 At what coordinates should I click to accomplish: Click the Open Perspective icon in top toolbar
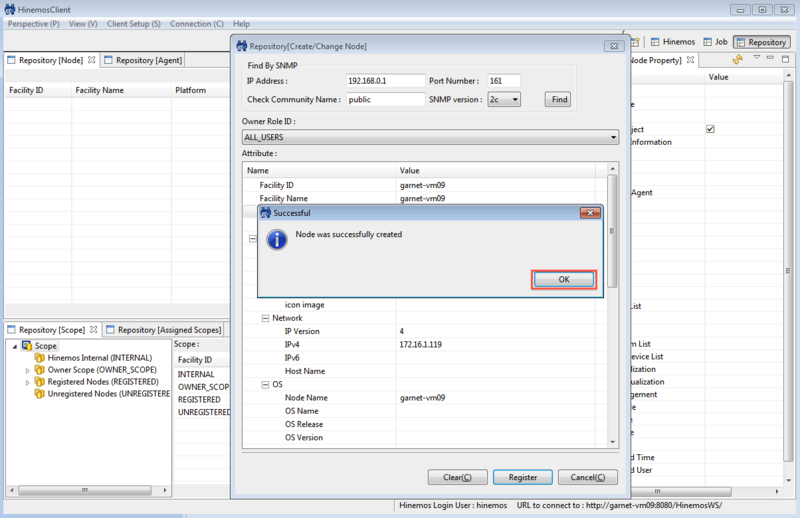point(635,42)
